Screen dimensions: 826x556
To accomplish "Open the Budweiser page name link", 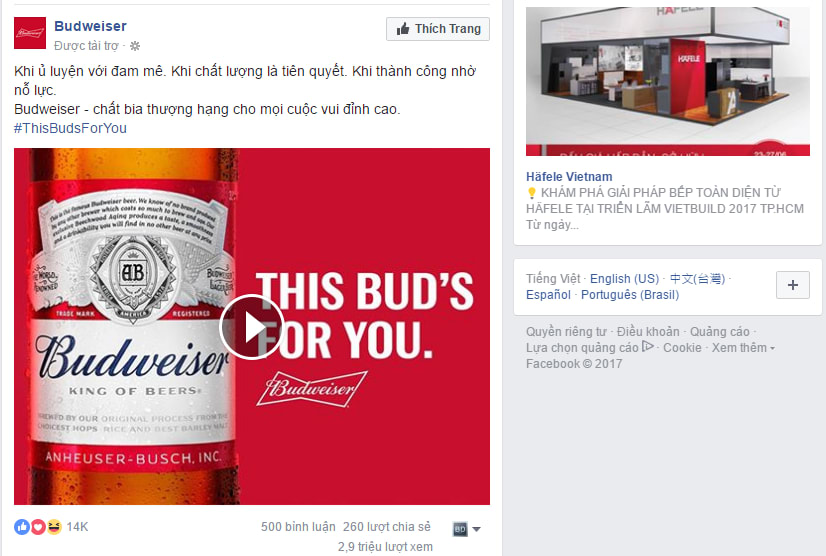I will tap(91, 26).
